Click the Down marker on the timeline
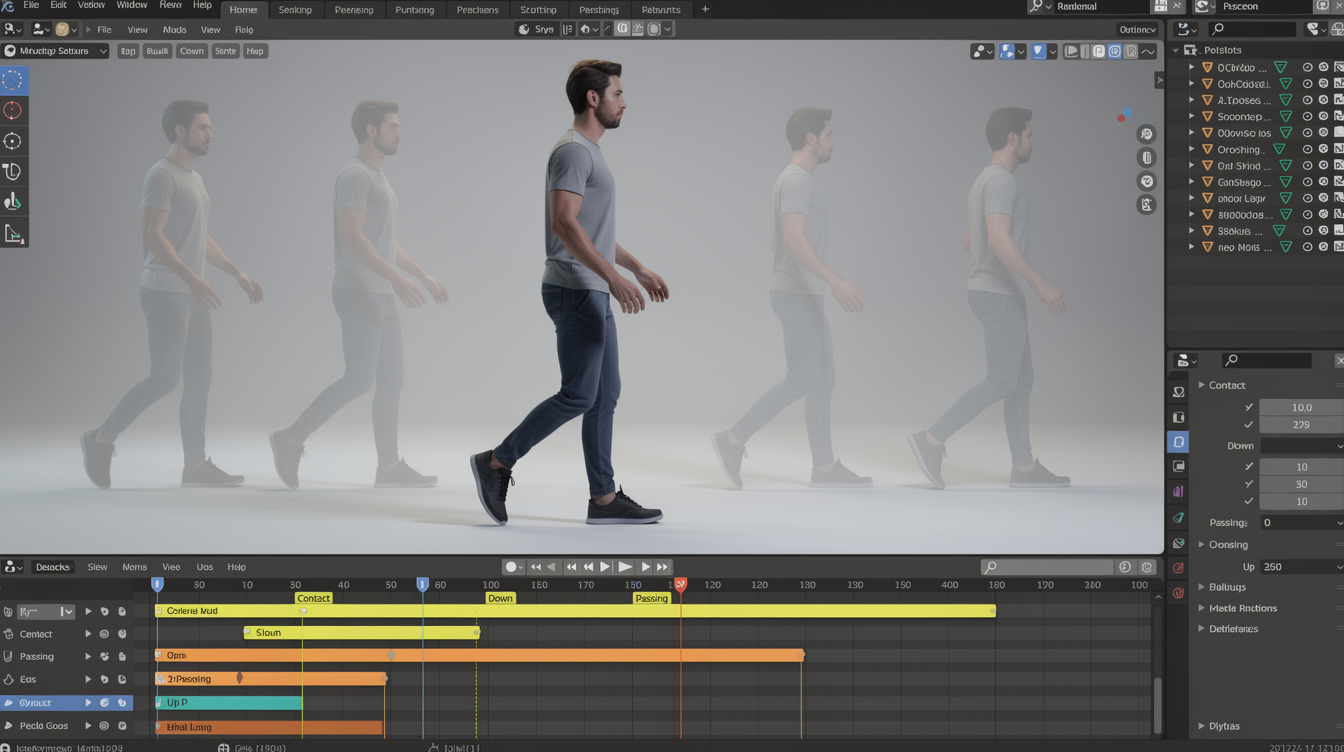Image resolution: width=1344 pixels, height=752 pixels. 500,598
